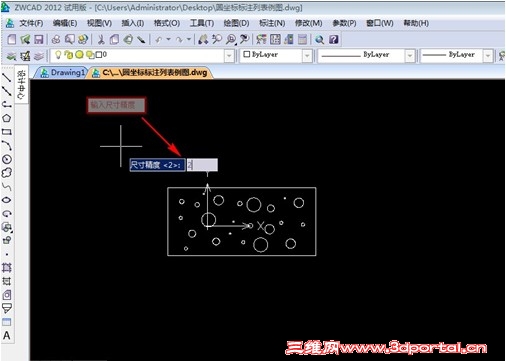506x361 pixels.
Task: Click the 尺寸精度 value input box
Action: click(x=202, y=165)
